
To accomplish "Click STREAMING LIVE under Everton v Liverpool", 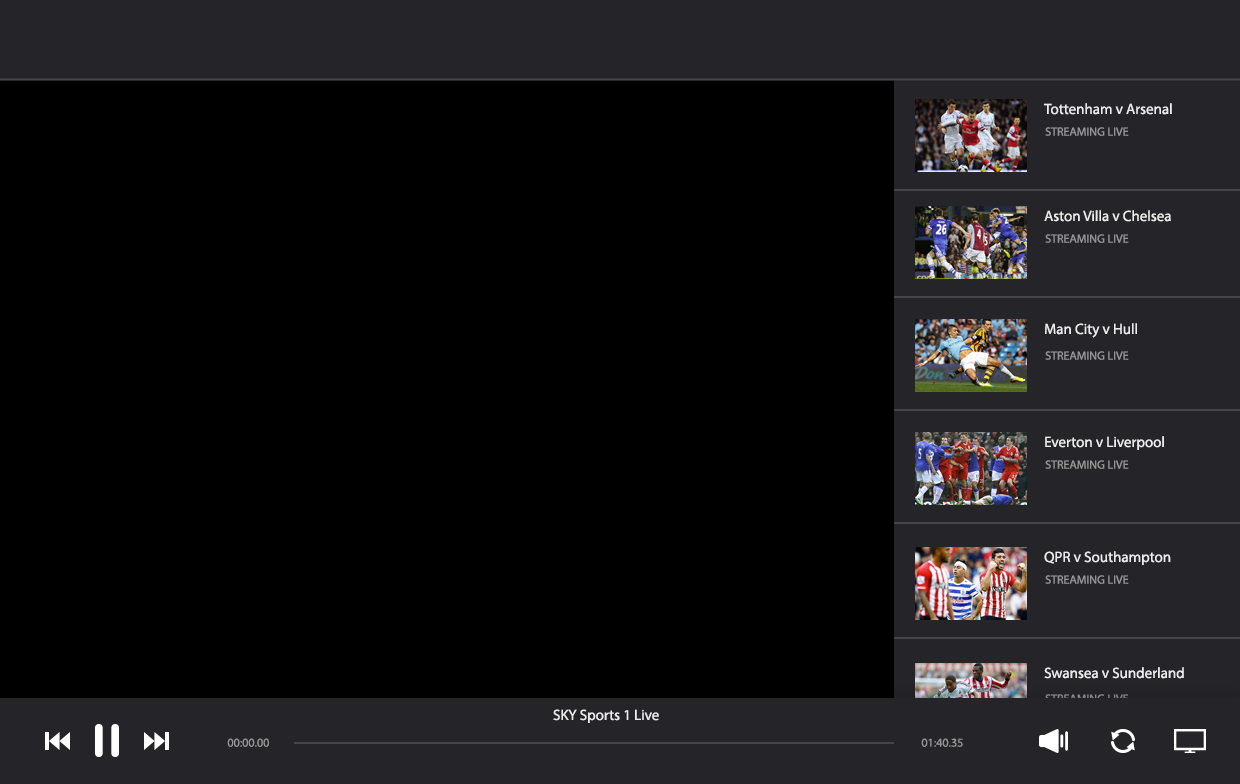I will (x=1086, y=465).
